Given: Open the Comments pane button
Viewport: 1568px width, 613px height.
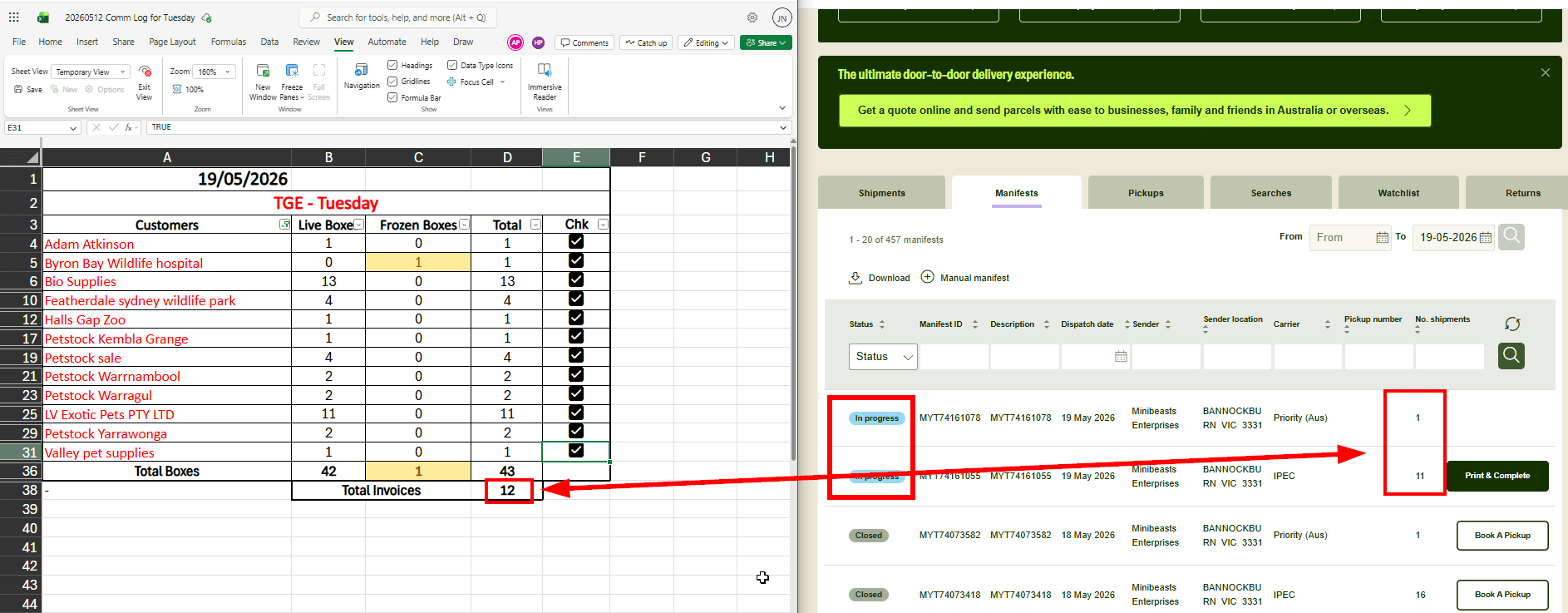Looking at the screenshot, I should (584, 42).
